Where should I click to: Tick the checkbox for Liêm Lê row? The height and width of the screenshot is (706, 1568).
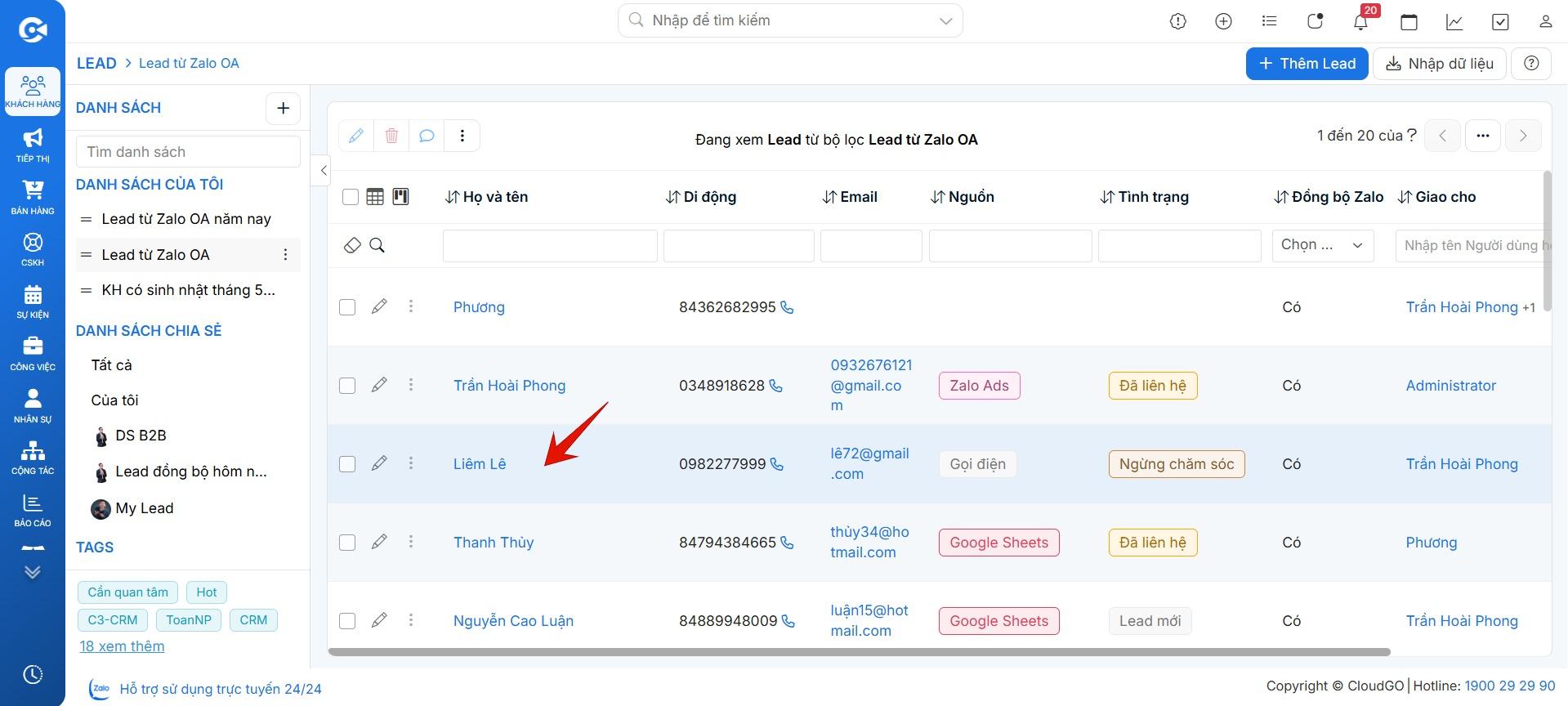pyautogui.click(x=347, y=464)
